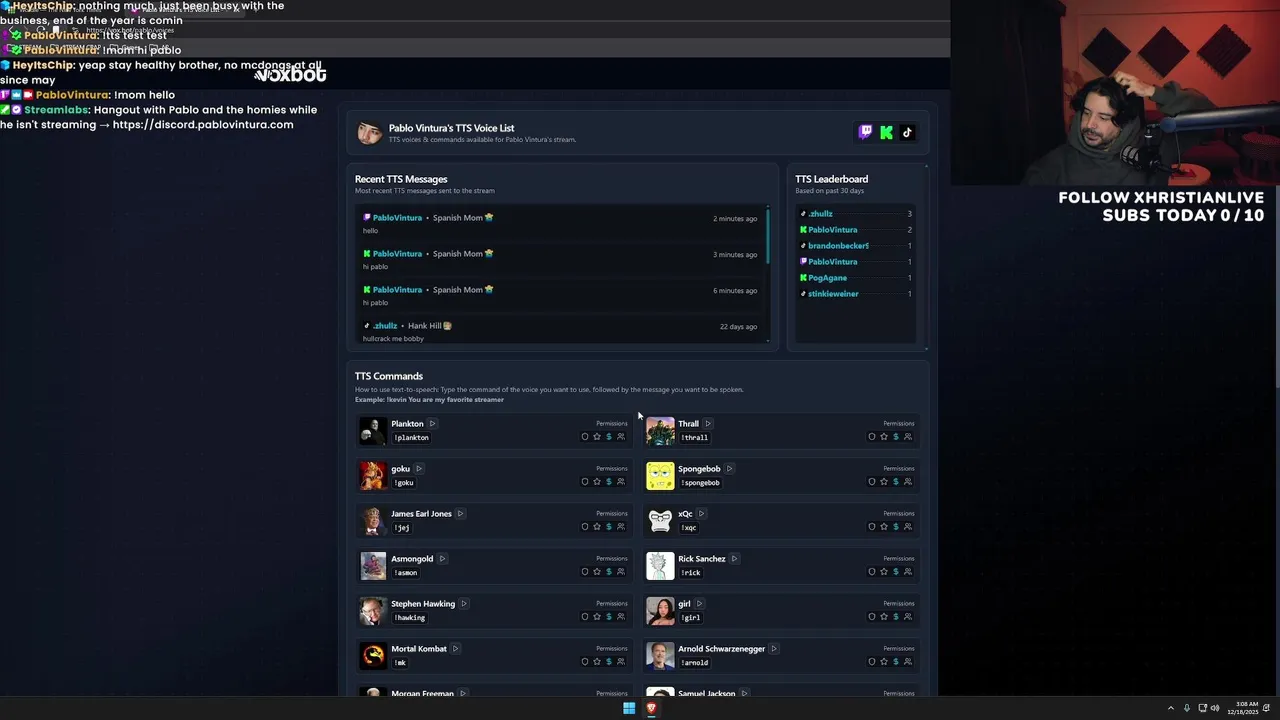Click the star icon for Arnold Schwarzenegger
Viewport: 1280px width, 720px height.
click(884, 662)
